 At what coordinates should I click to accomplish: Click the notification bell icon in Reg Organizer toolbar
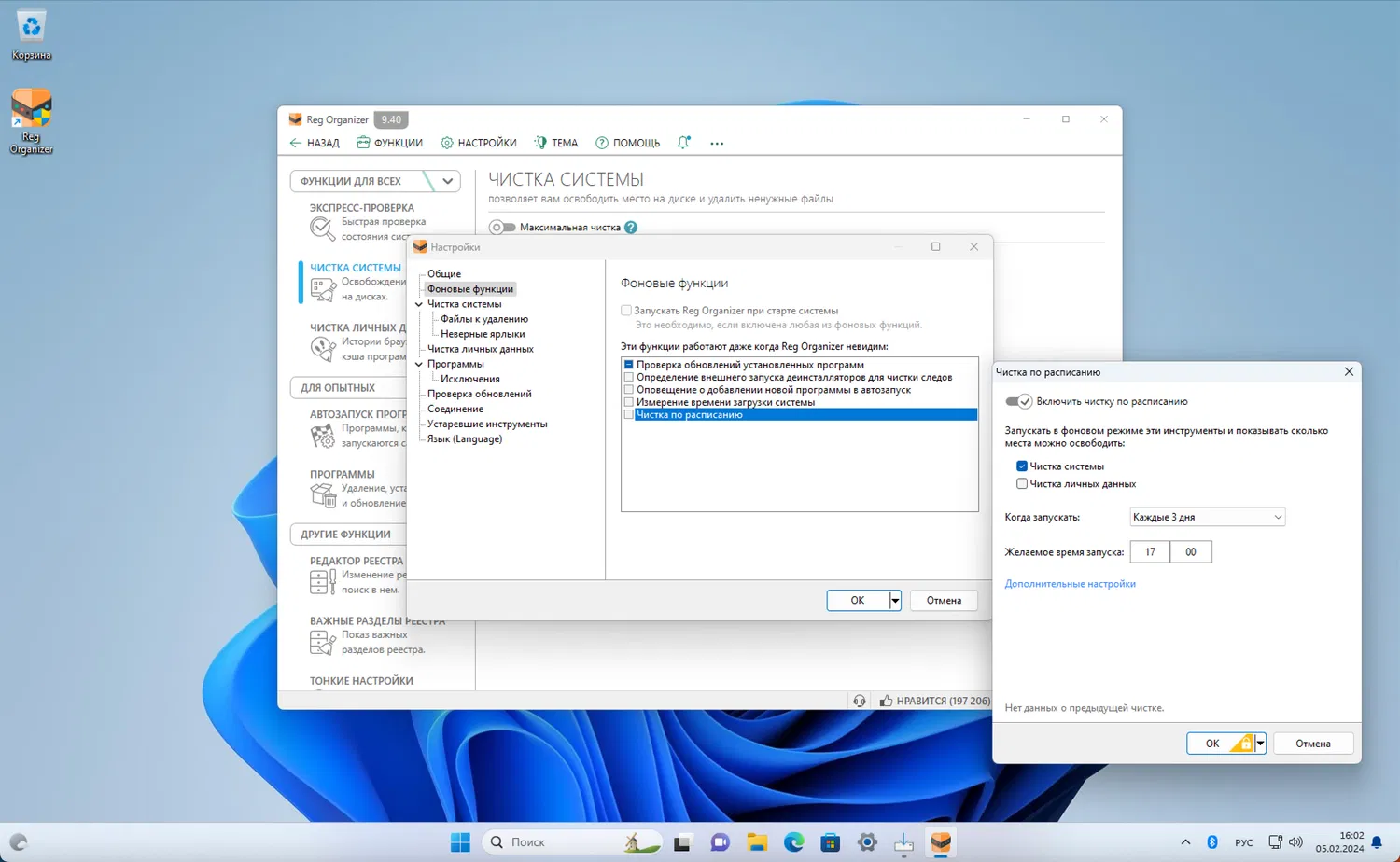coord(683,143)
